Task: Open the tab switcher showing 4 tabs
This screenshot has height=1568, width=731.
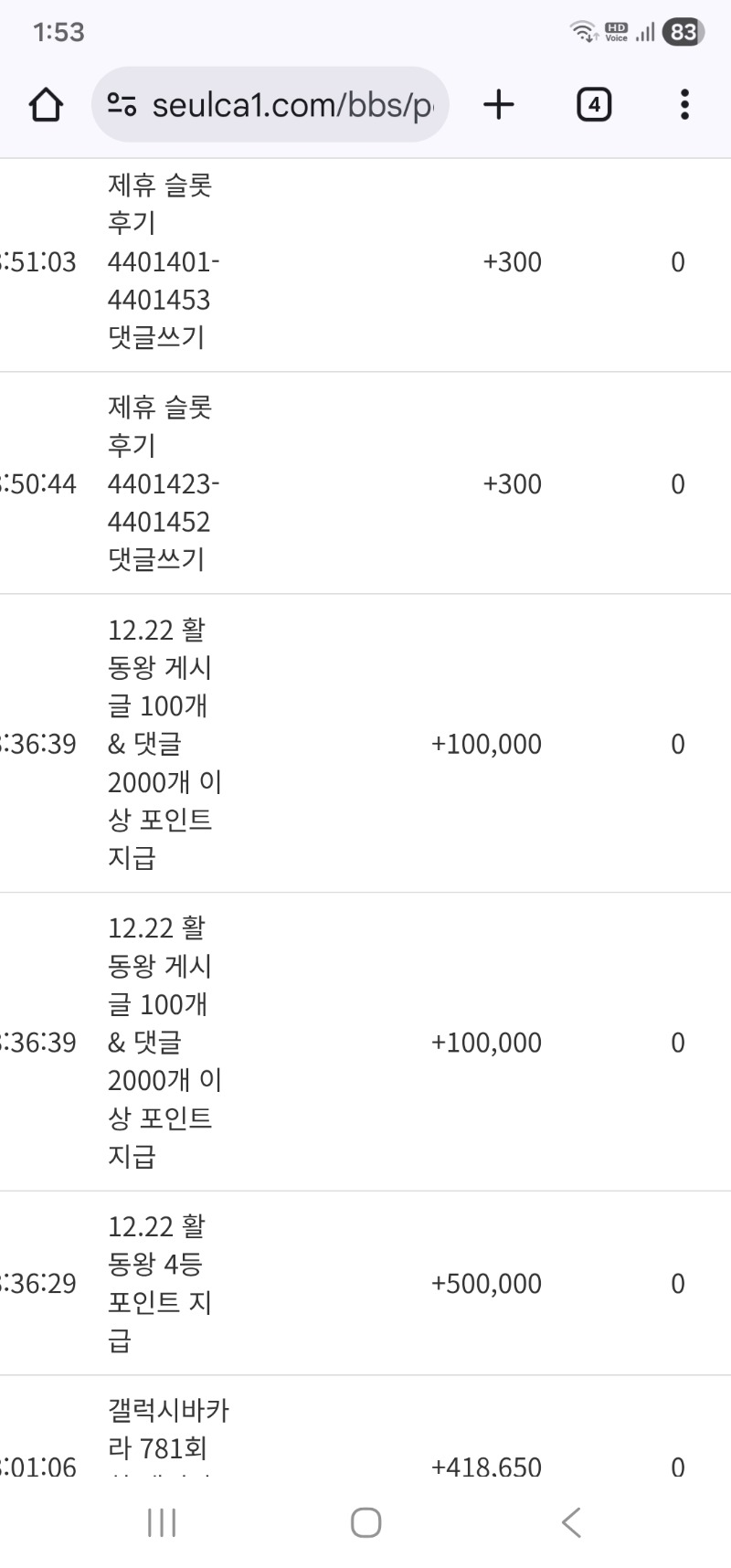Action: [593, 105]
